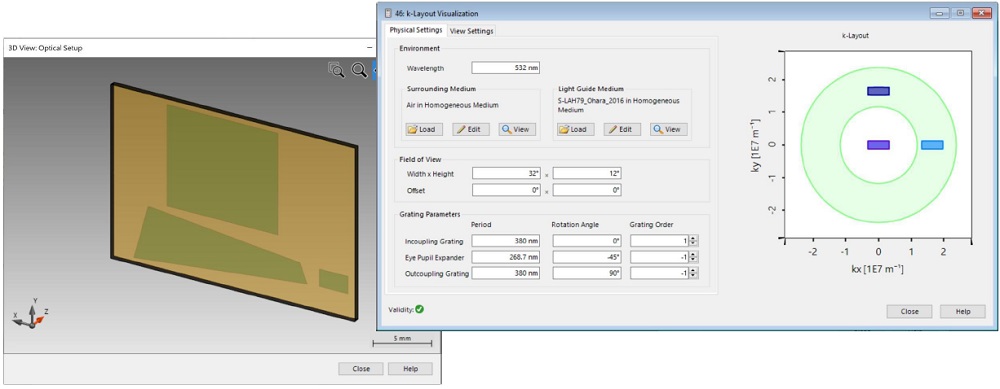Click the zoom-to-fit magnifier icon in 3D view
This screenshot has height=389, width=1000.
(336, 70)
